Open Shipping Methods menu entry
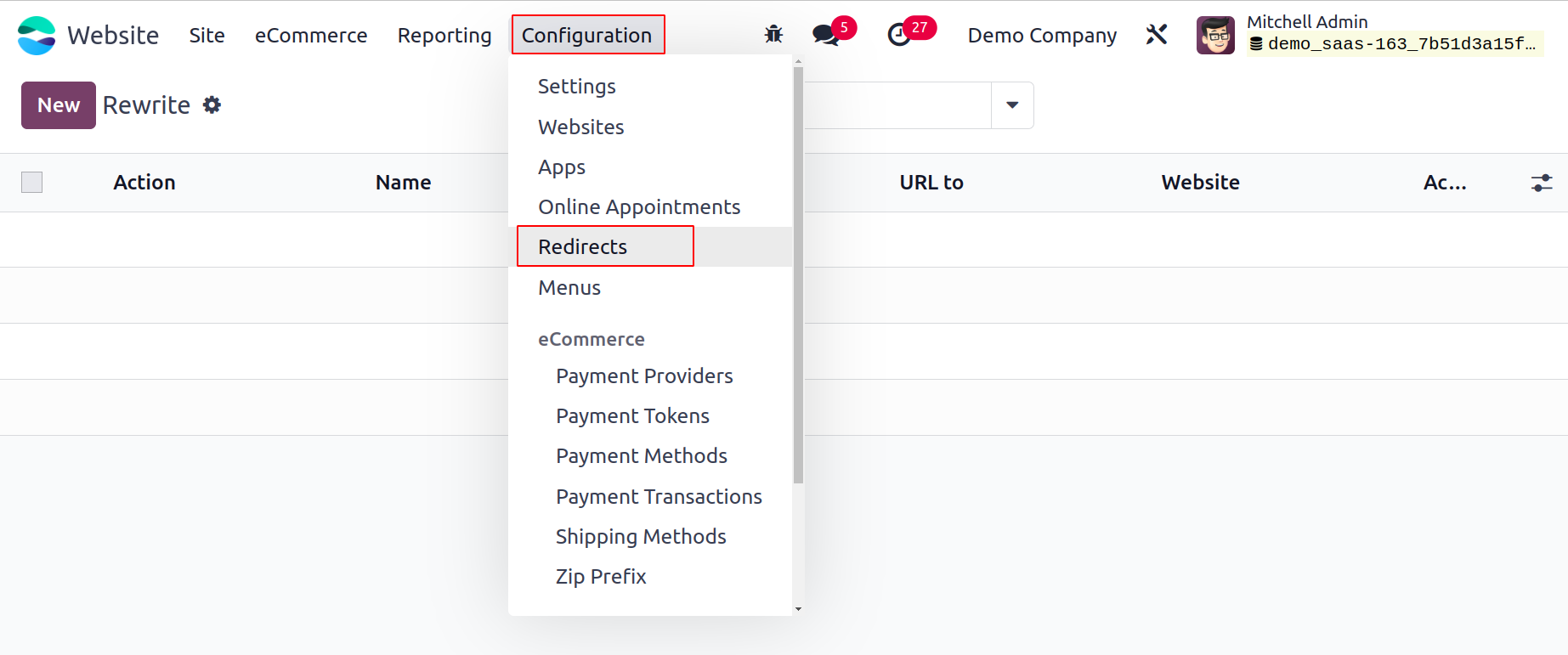Screen dimensions: 1568x655 [641, 537]
